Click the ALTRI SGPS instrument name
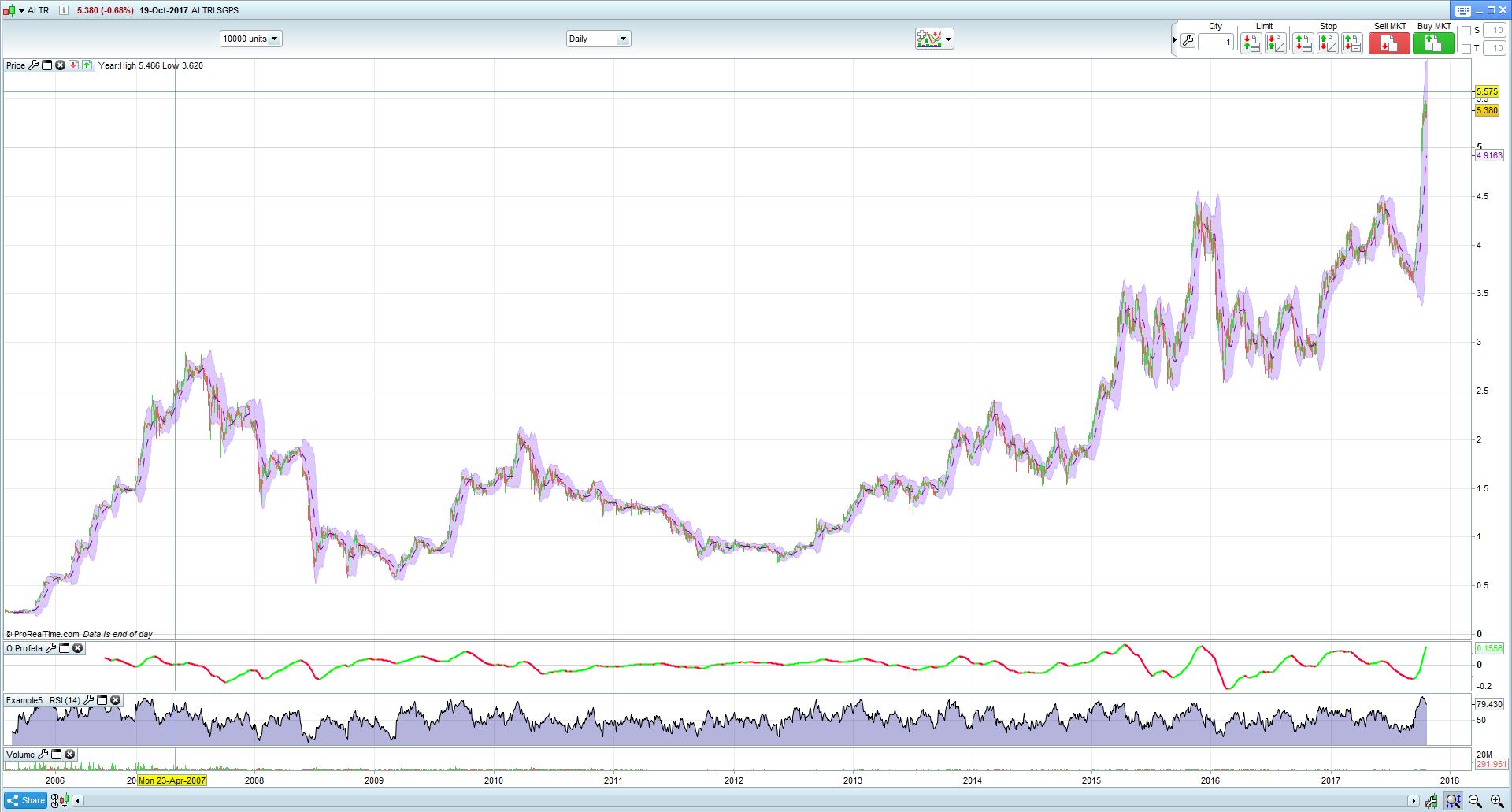This screenshot has width=1512, height=812. (x=215, y=10)
